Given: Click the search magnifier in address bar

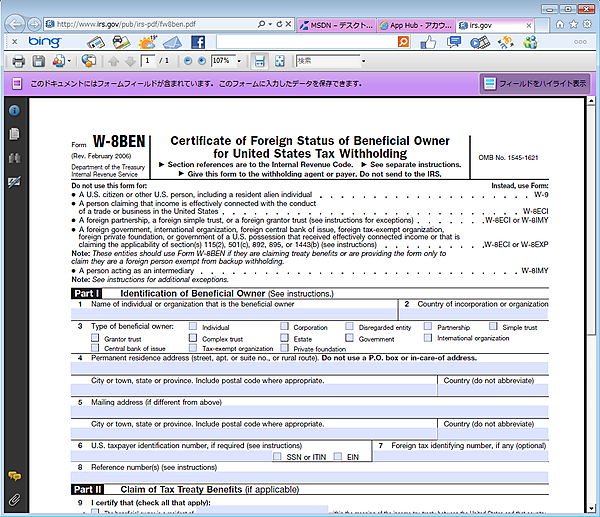Looking at the screenshot, I should (261, 24).
